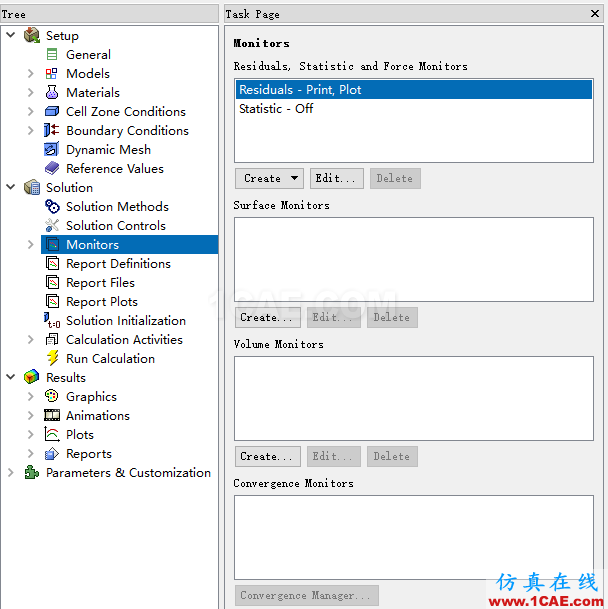Expand the Reports node
This screenshot has height=609, width=608.
(x=31, y=453)
